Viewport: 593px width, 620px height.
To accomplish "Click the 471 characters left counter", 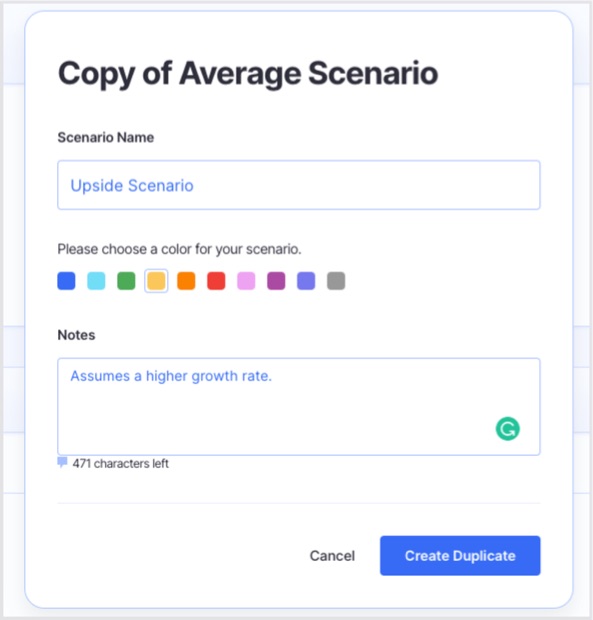I will coord(121,463).
